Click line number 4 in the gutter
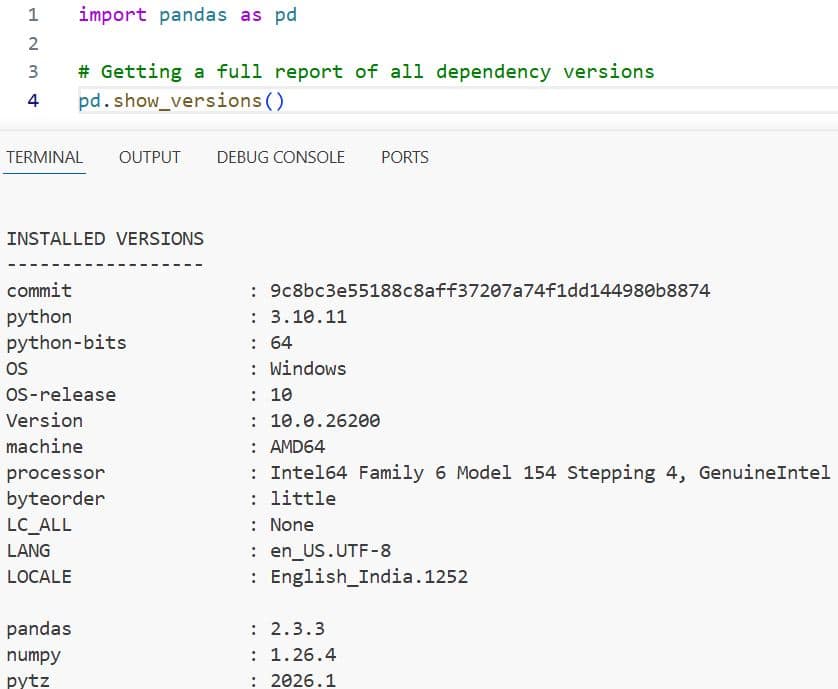The height and width of the screenshot is (689, 838). [33, 100]
